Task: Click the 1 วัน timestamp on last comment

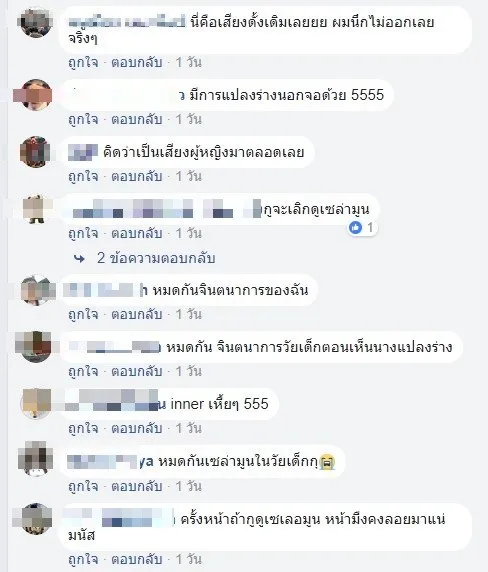Action: coord(189,559)
